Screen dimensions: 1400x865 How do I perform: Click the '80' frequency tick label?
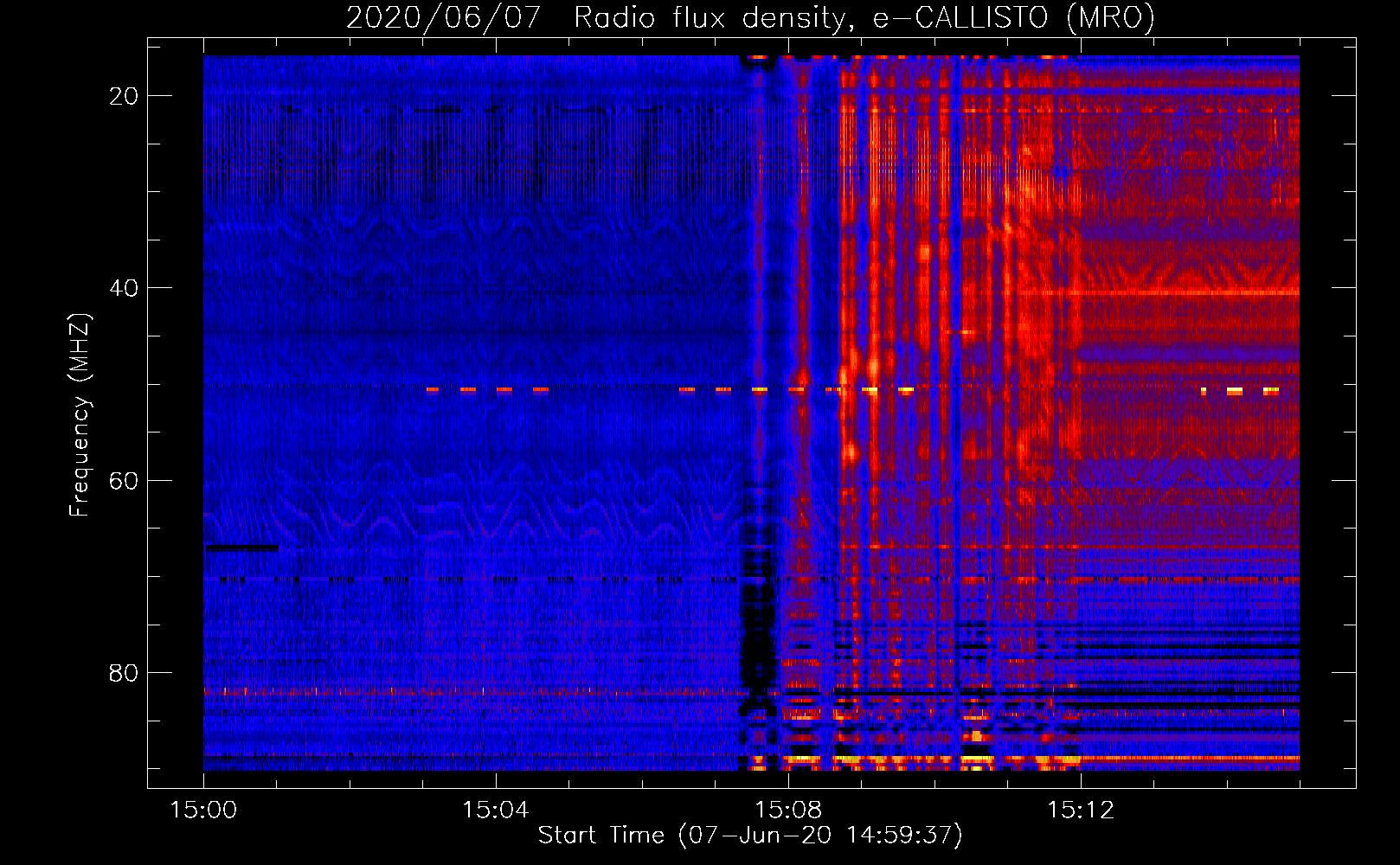pyautogui.click(x=124, y=673)
